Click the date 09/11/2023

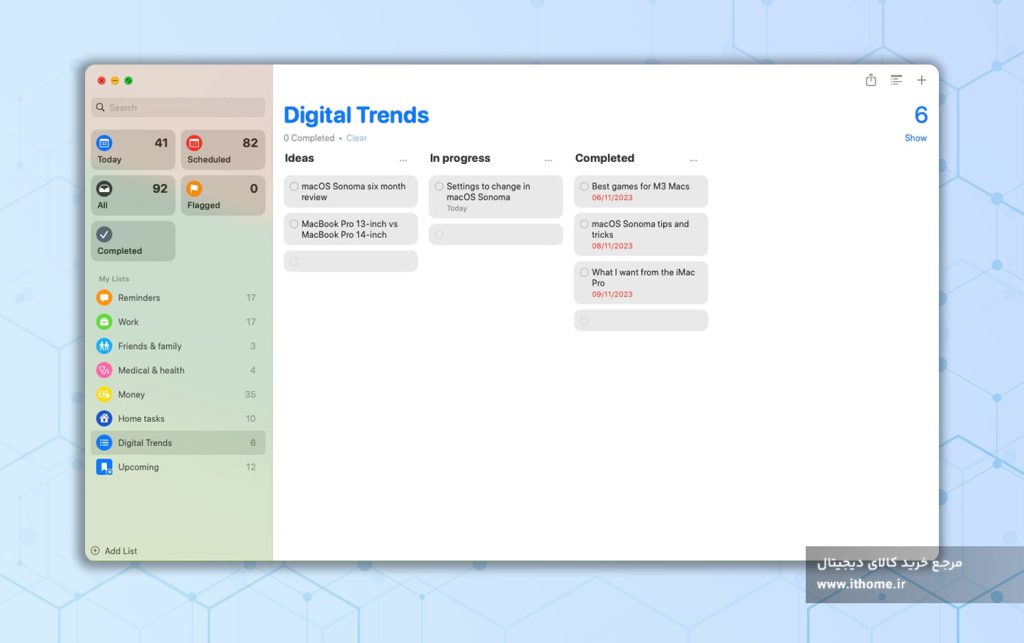pyautogui.click(x=612, y=294)
